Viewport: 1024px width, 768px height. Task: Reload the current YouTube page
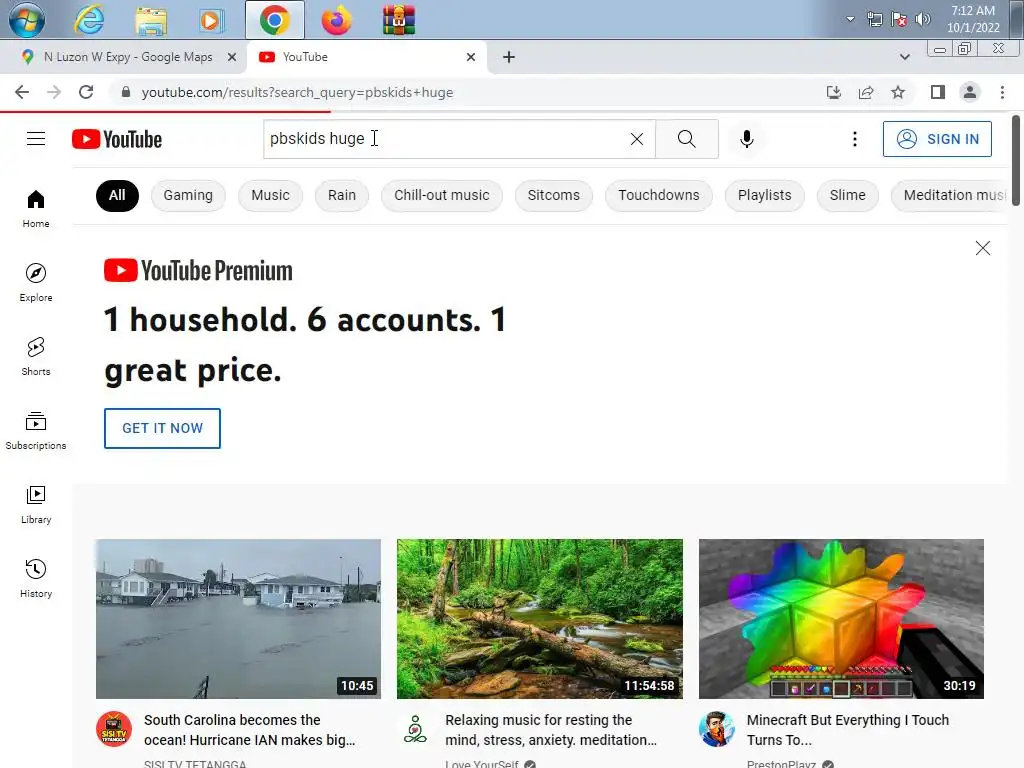[86, 92]
